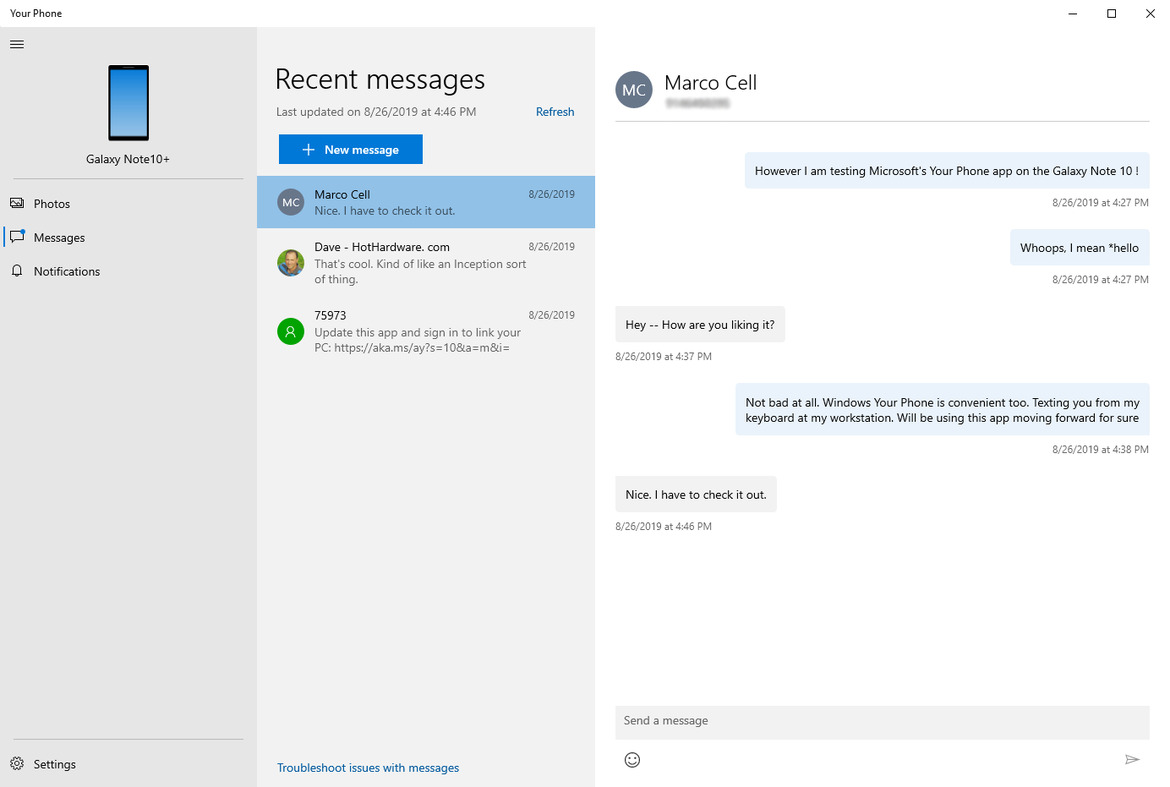
Task: Open the Marco Cell conversation row
Action: (x=426, y=202)
